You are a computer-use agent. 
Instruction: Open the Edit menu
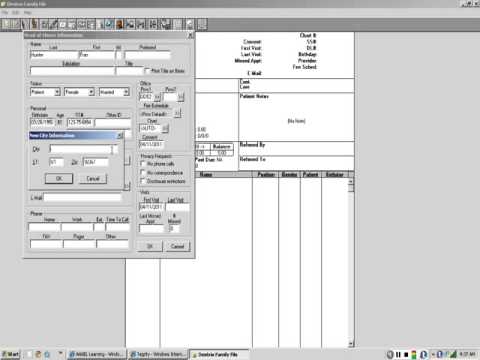tap(15, 13)
